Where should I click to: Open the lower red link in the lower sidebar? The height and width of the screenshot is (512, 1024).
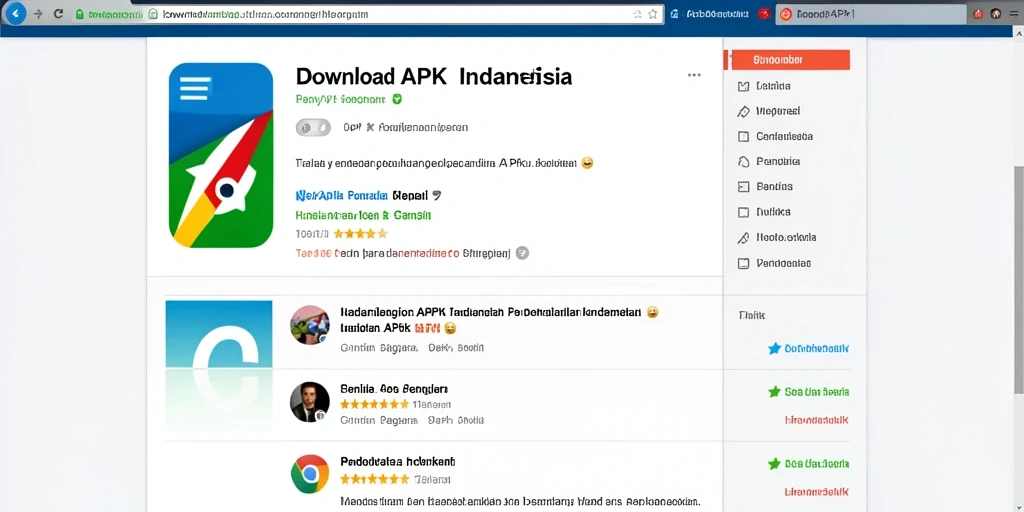click(x=817, y=491)
